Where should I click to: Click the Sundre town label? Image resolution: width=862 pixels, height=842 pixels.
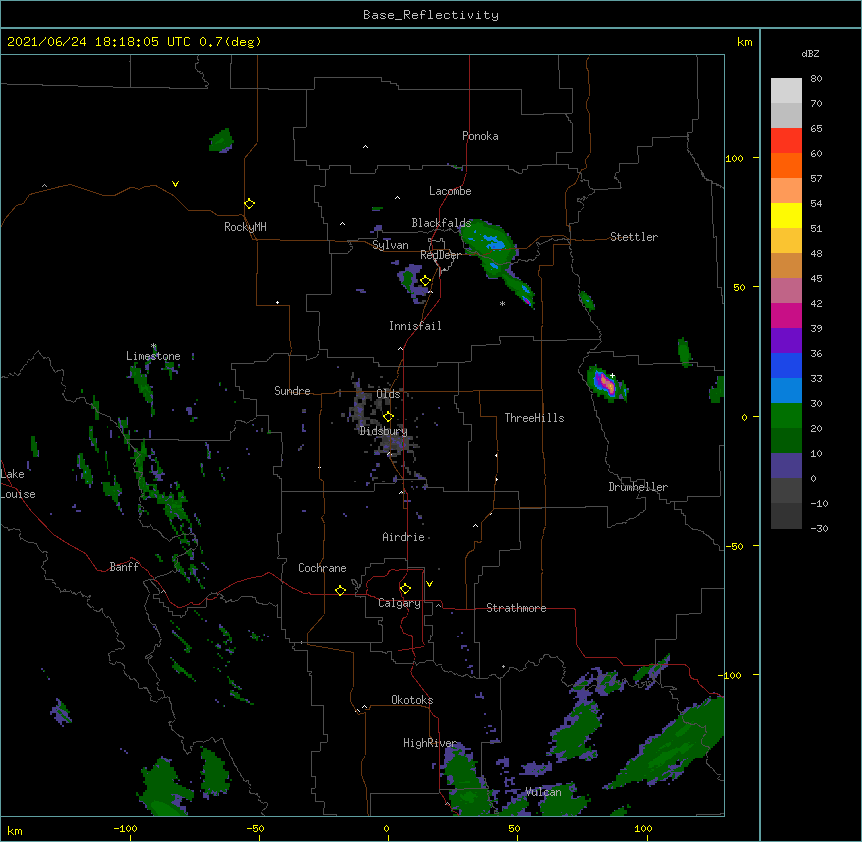pyautogui.click(x=292, y=391)
